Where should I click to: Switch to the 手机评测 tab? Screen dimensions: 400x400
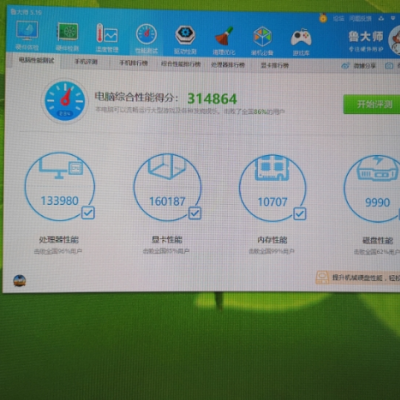[86, 62]
